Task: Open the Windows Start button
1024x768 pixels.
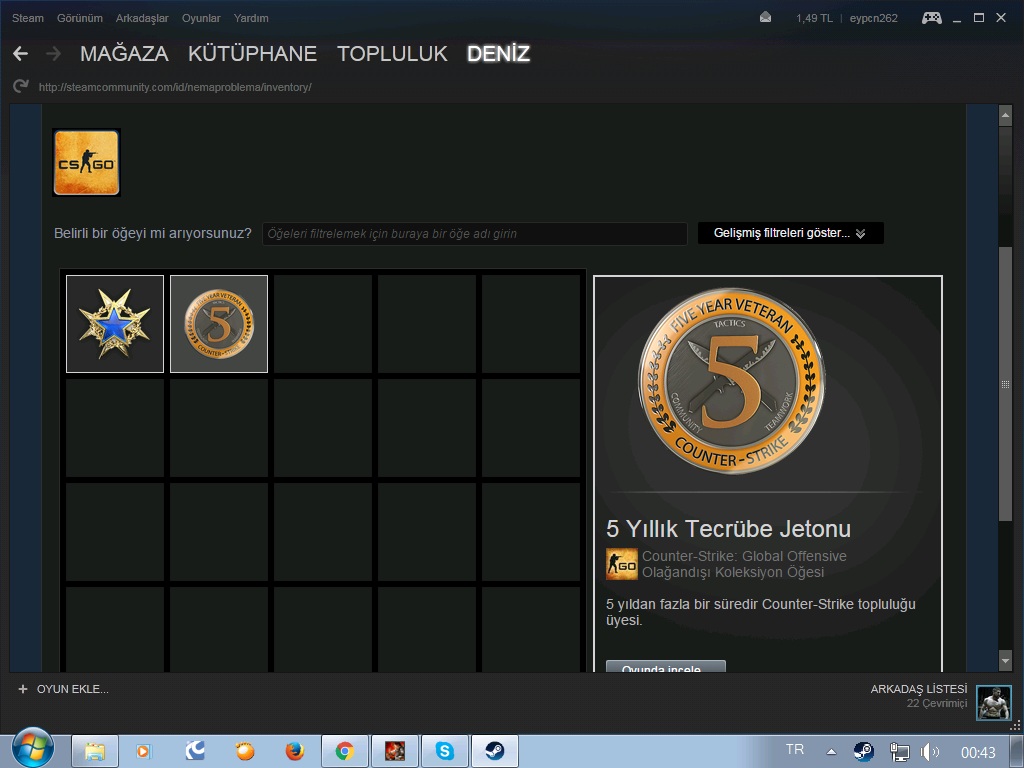Action: [x=33, y=750]
